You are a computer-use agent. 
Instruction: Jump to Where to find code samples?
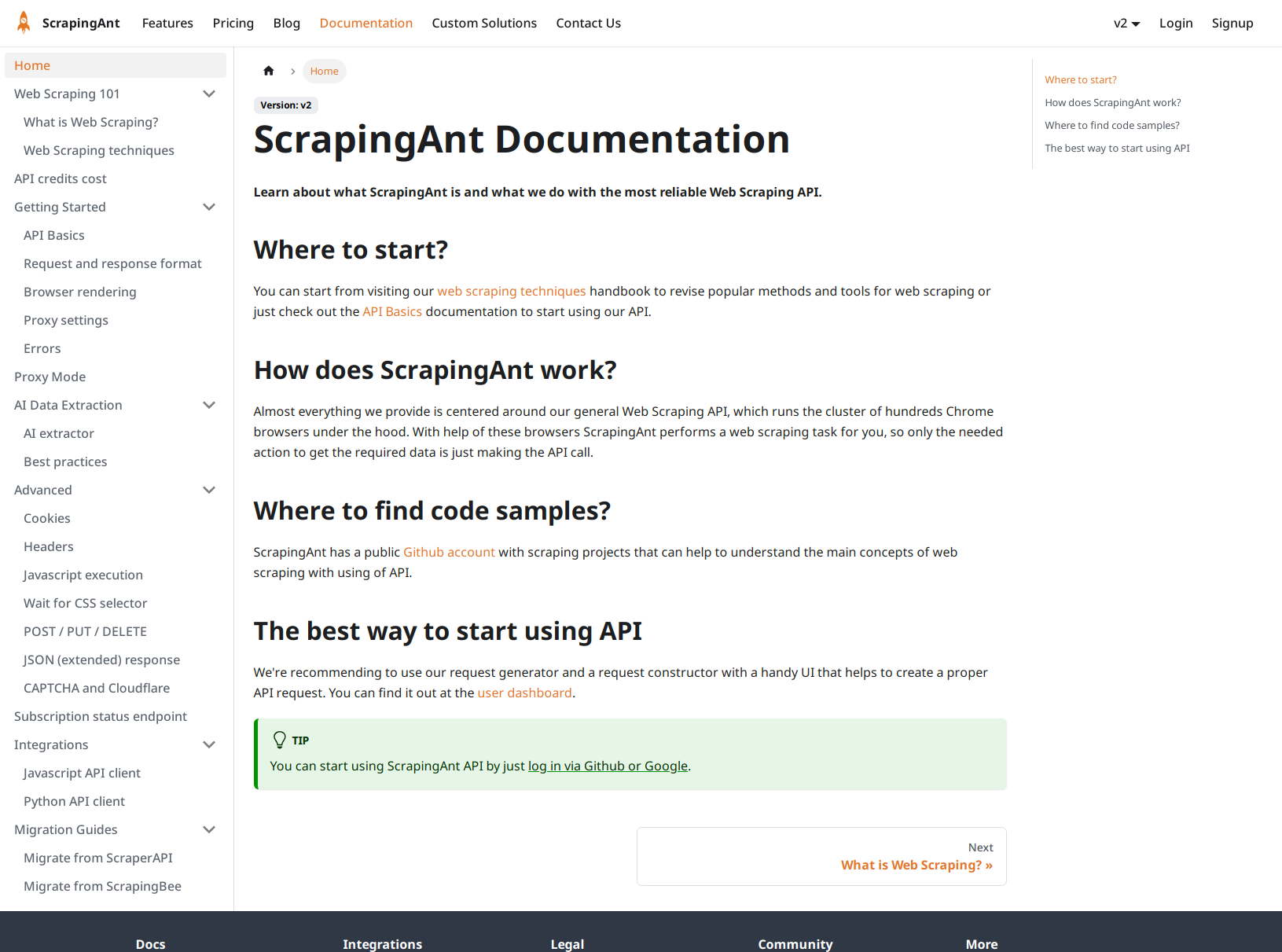pos(1112,125)
